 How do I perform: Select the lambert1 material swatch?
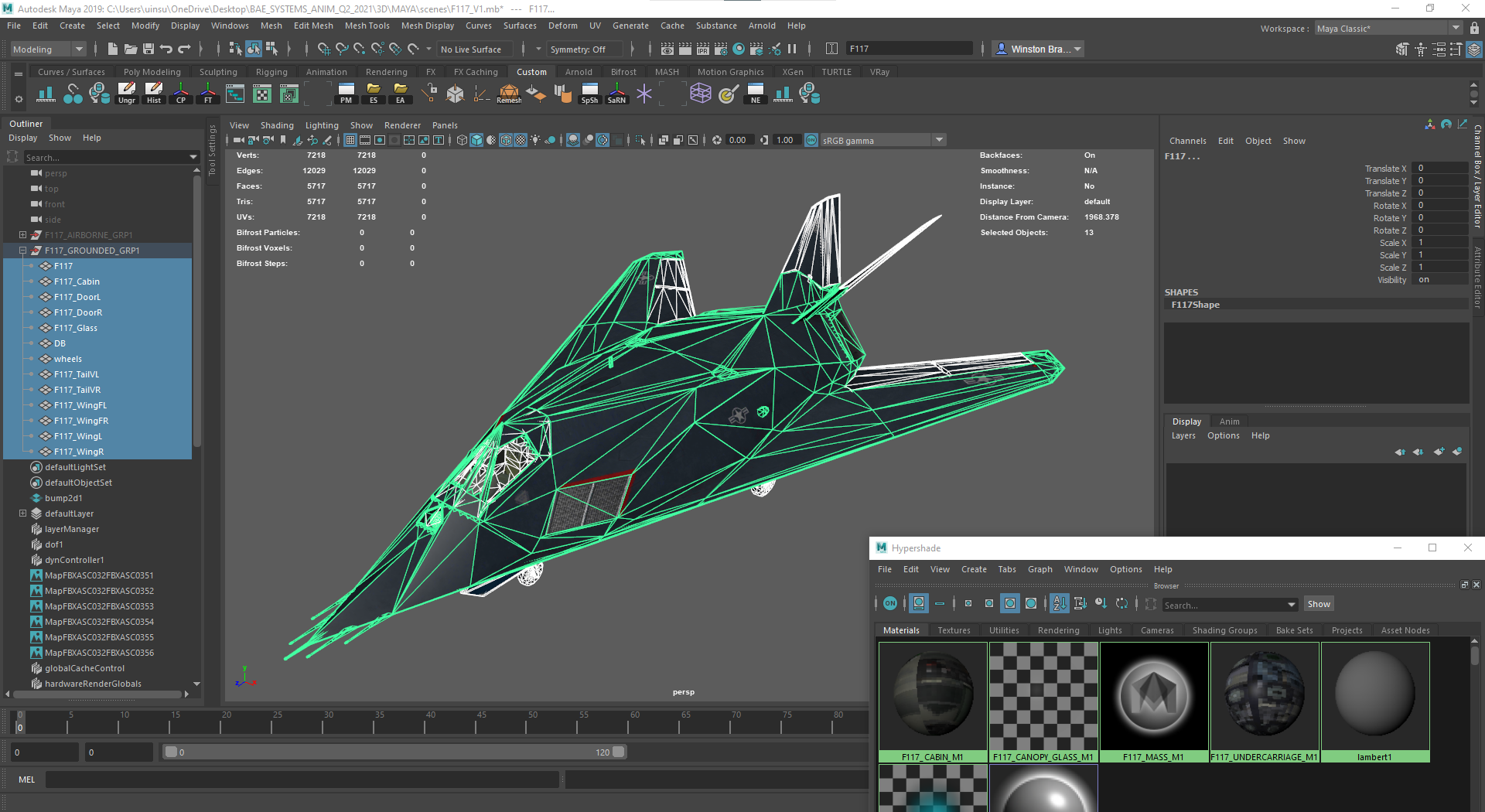click(x=1374, y=702)
